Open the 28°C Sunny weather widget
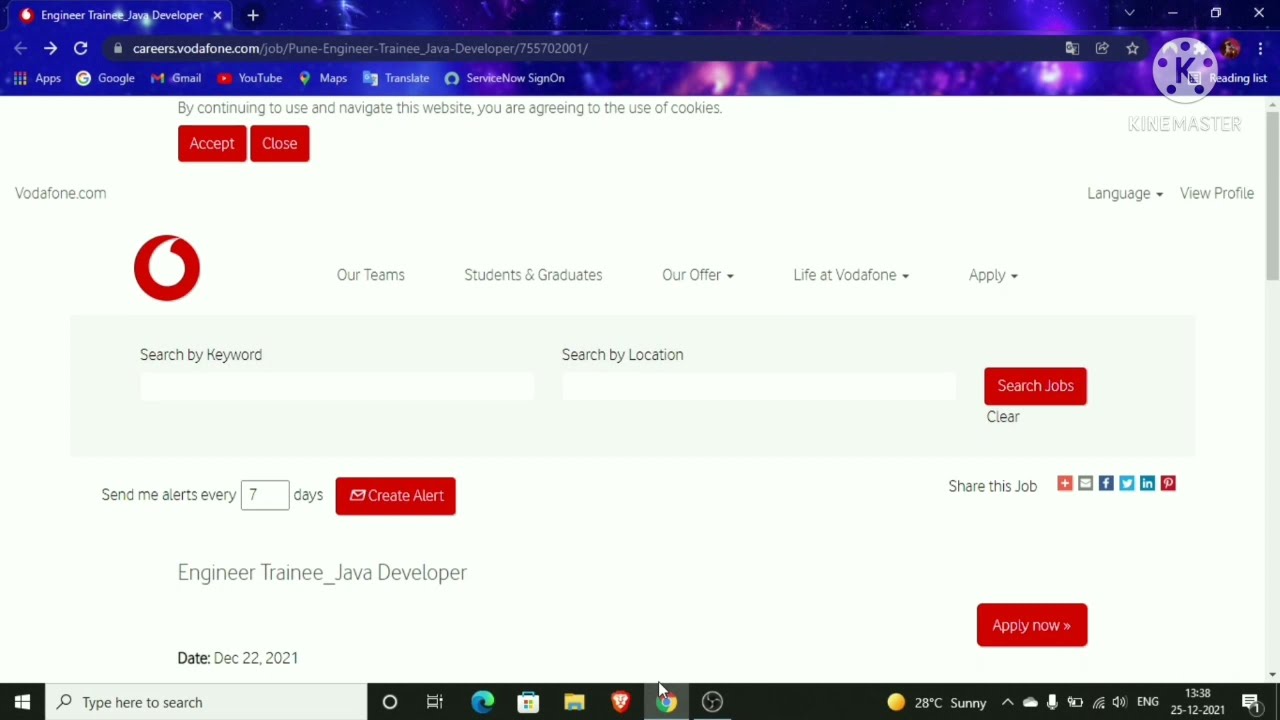This screenshot has width=1280, height=720. [937, 702]
